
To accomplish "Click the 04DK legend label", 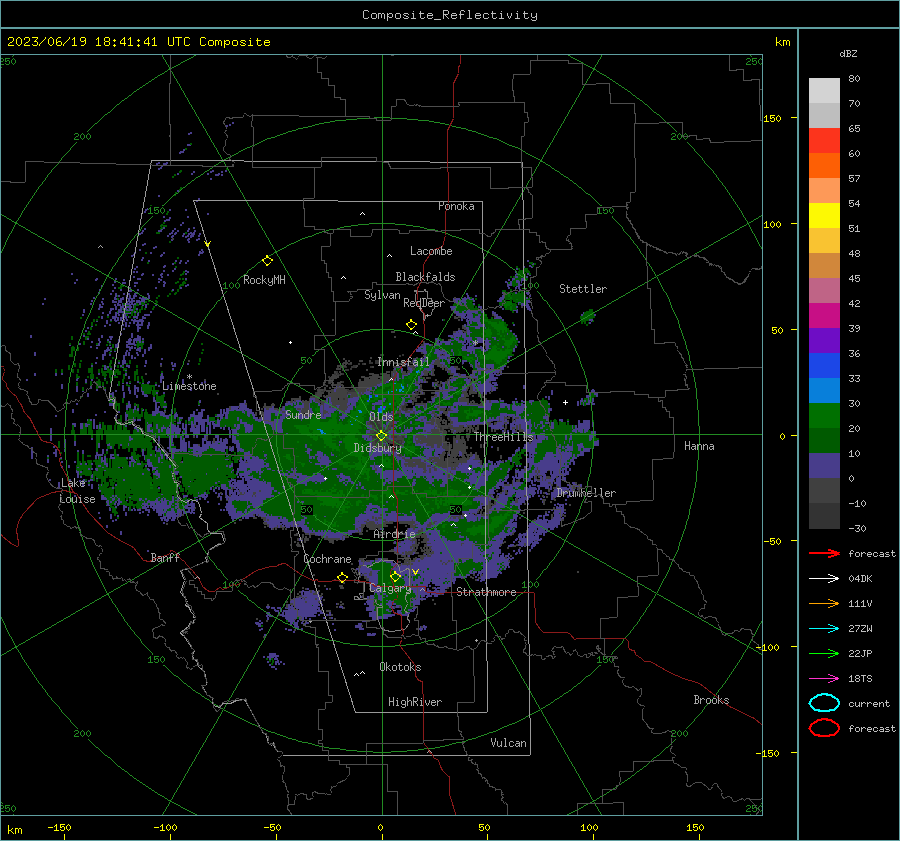I will pos(860,579).
